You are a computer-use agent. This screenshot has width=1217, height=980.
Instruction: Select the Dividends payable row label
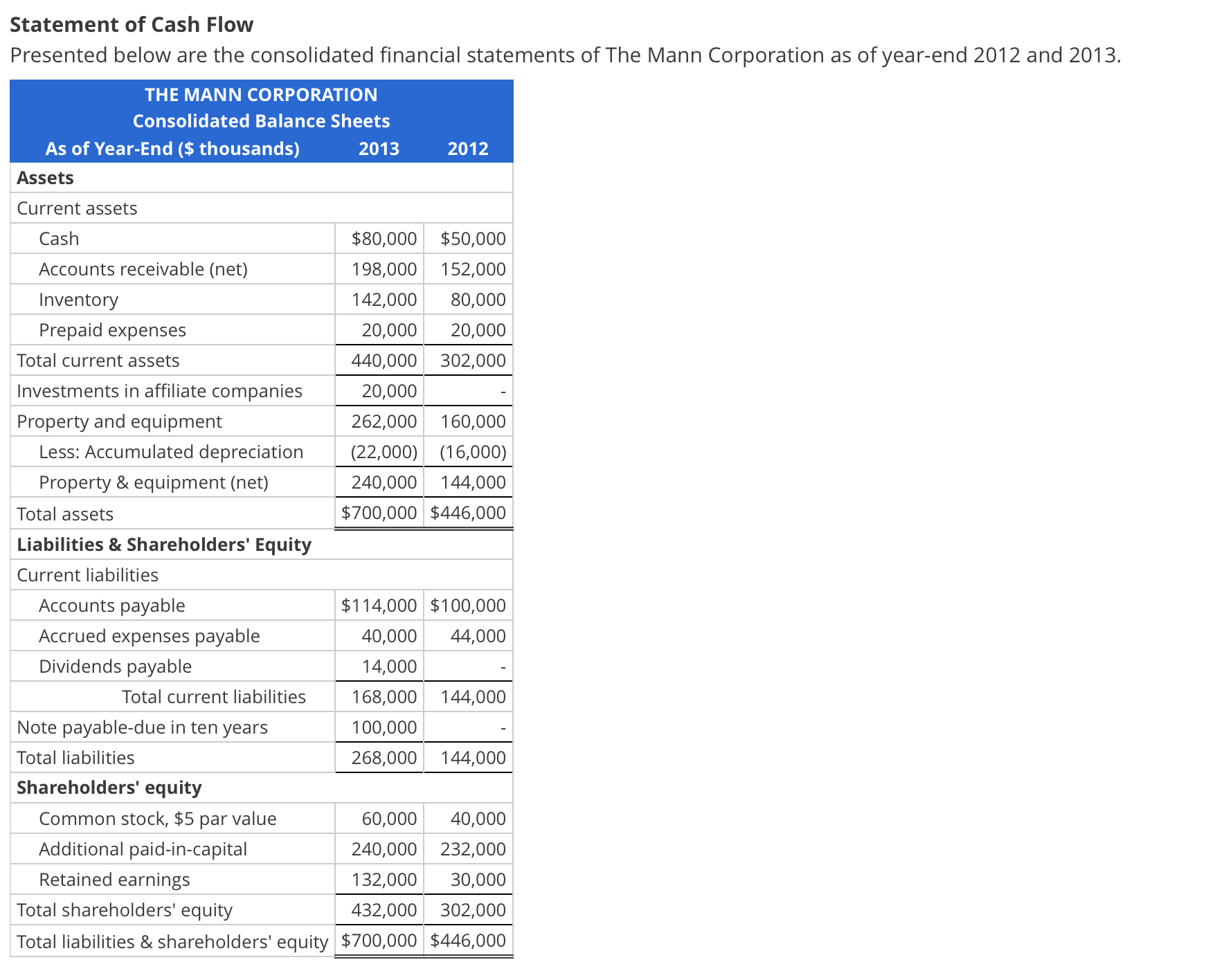click(x=115, y=666)
